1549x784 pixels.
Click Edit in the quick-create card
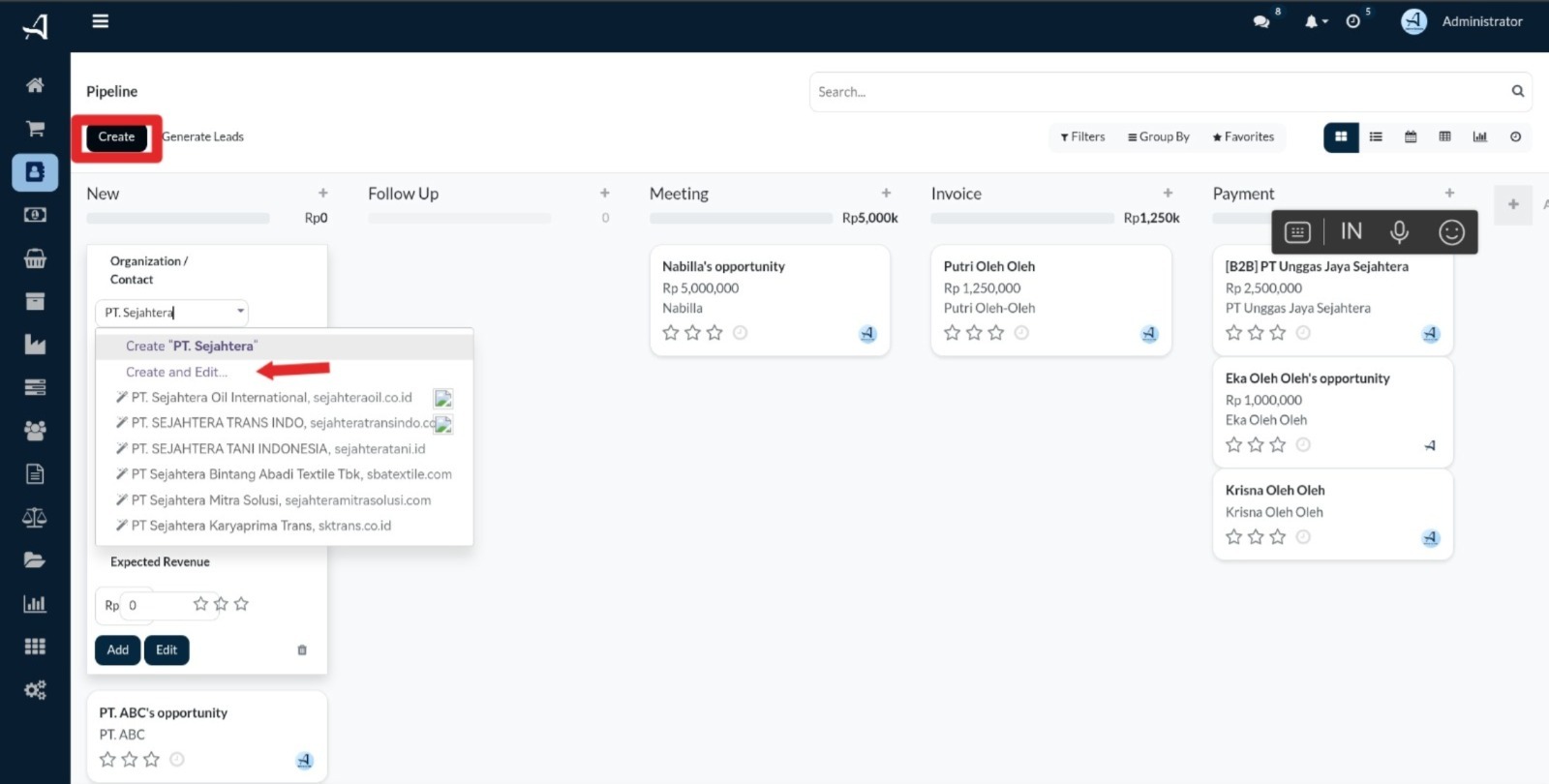(x=167, y=650)
